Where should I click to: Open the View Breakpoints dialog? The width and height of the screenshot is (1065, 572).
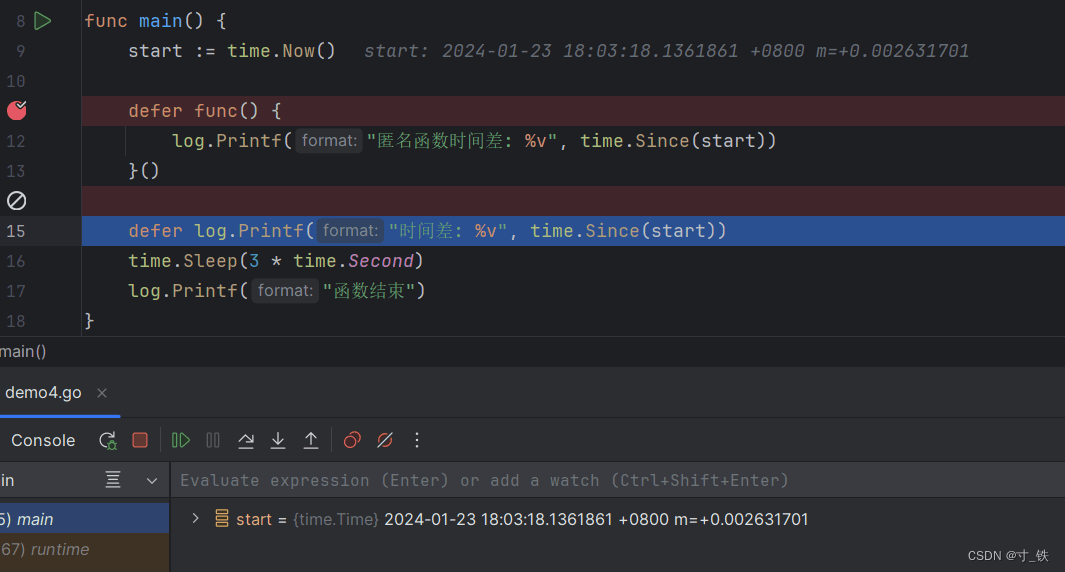click(352, 440)
